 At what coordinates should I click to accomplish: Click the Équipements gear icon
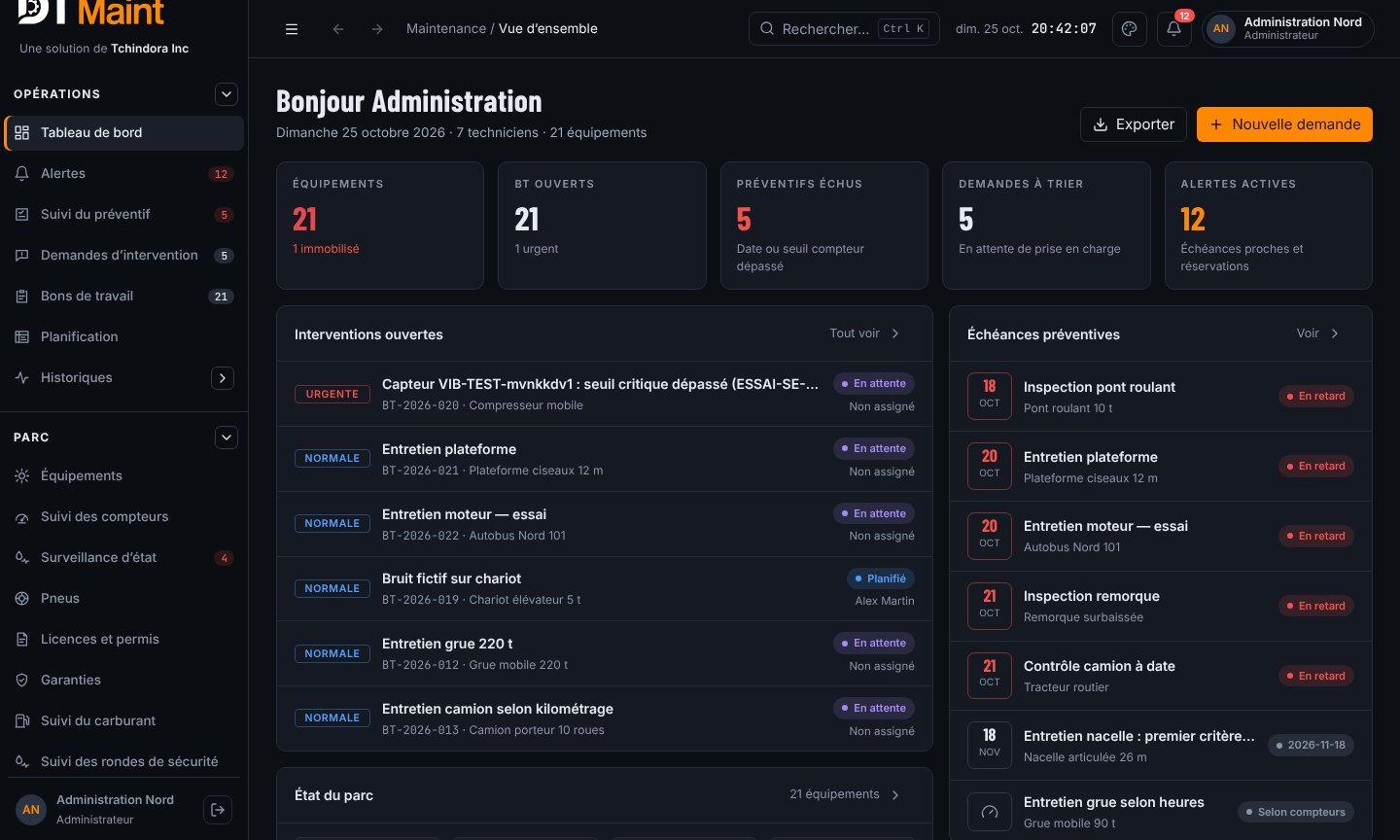pos(22,475)
